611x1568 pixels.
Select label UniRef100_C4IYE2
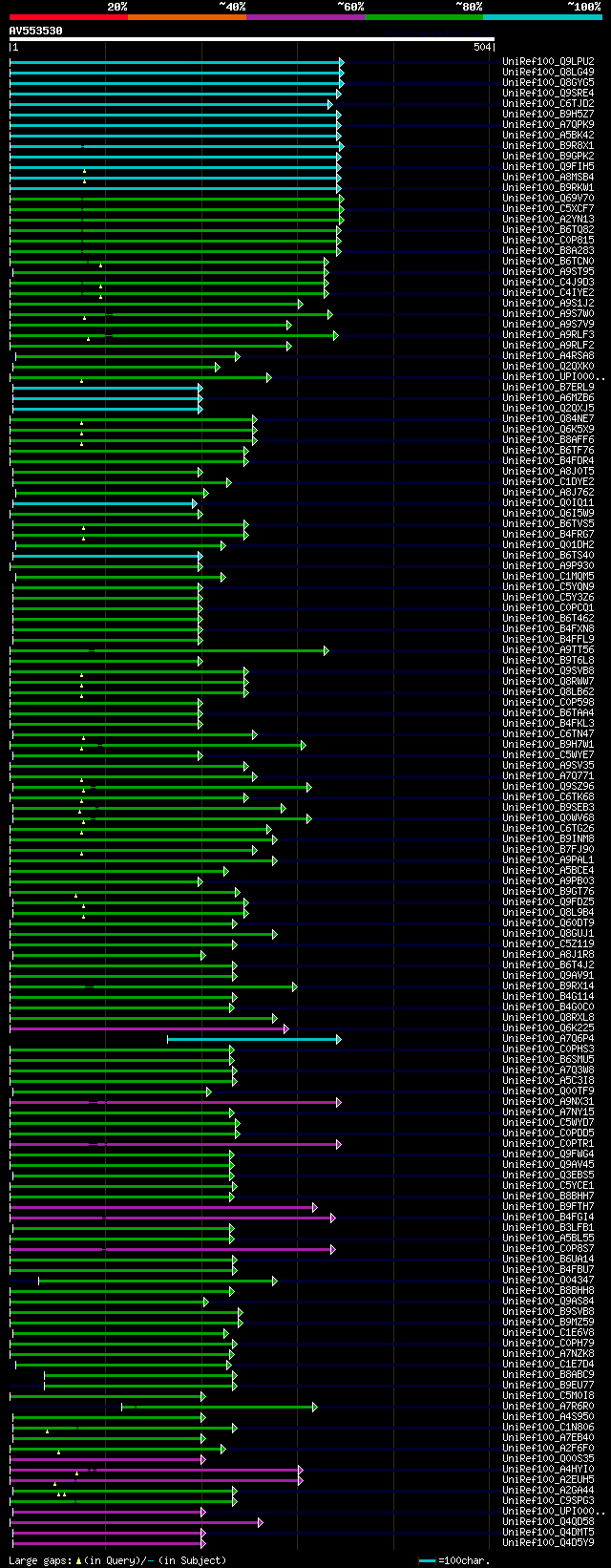point(548,292)
